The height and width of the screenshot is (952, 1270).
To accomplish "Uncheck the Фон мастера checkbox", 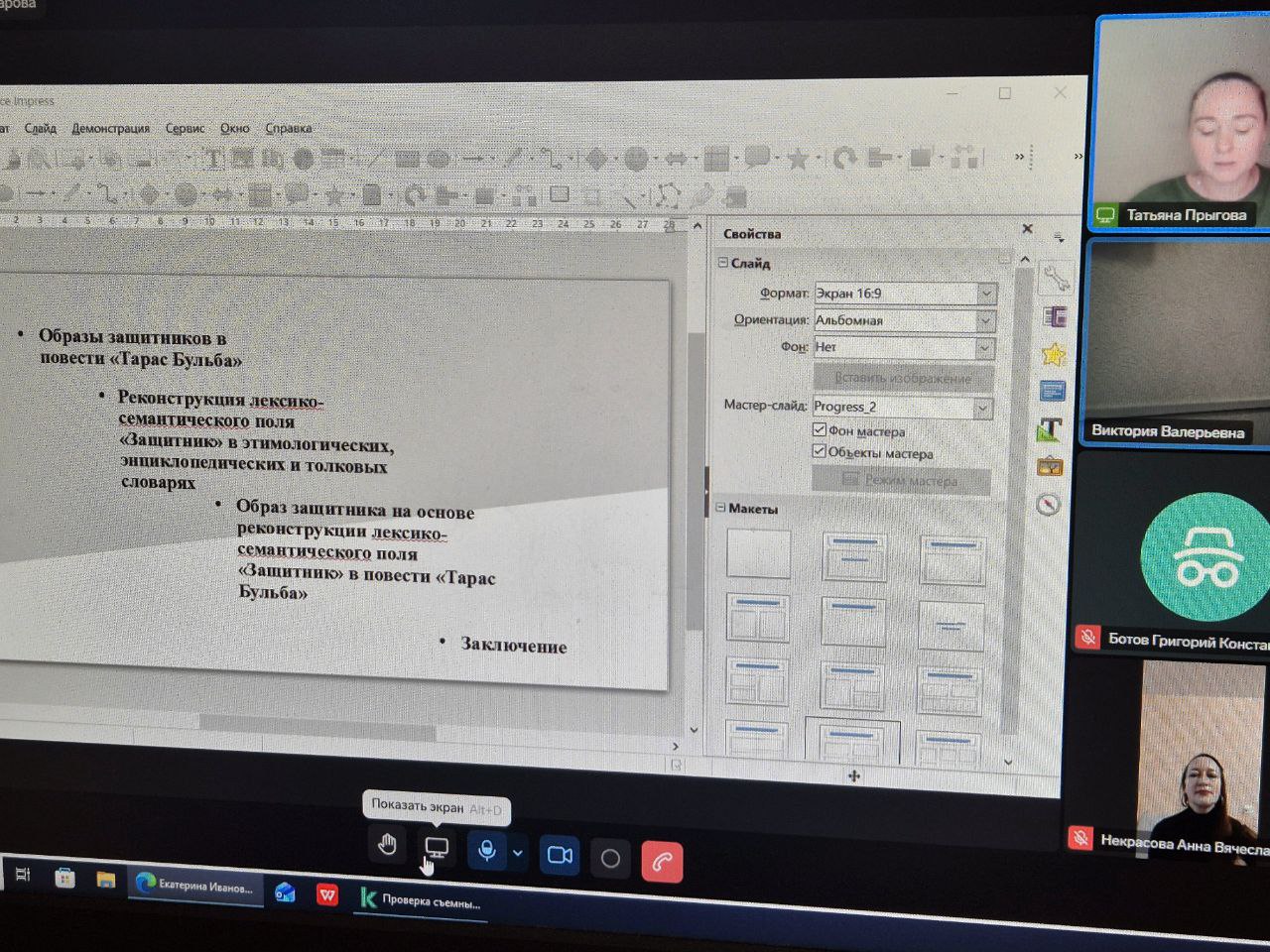I will tap(820, 430).
